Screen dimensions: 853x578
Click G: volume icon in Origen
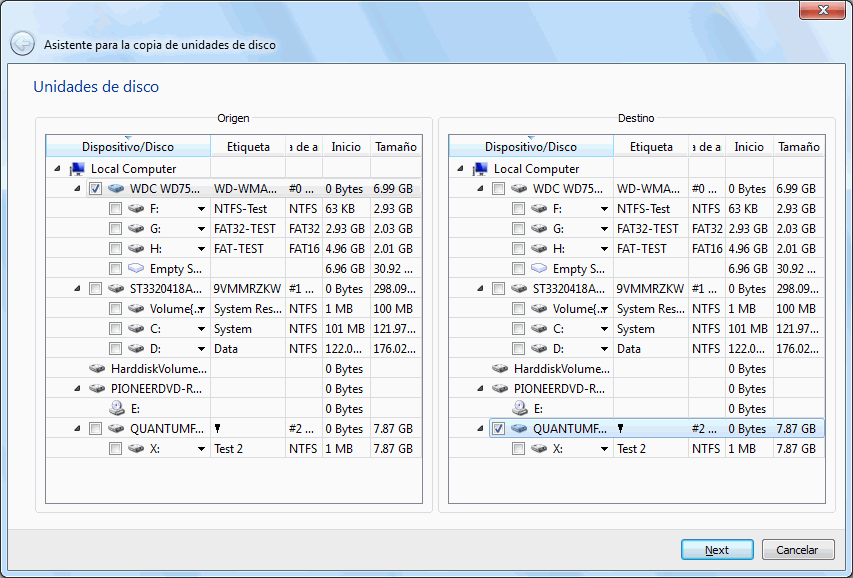tap(136, 229)
